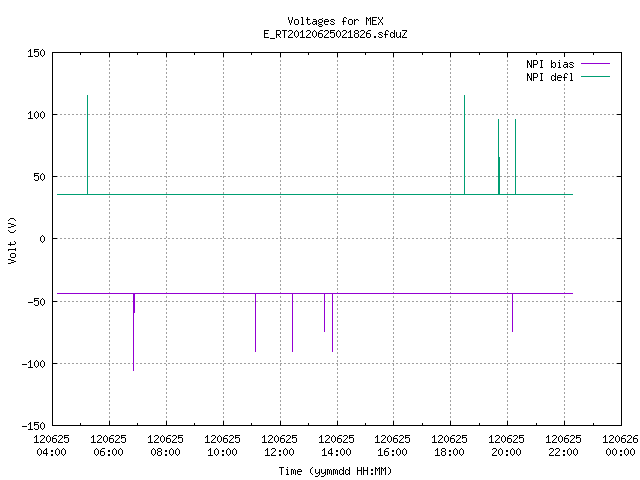The image size is (640, 480).
Task: Click the green NPI defl legend line
Action: click(x=595, y=77)
